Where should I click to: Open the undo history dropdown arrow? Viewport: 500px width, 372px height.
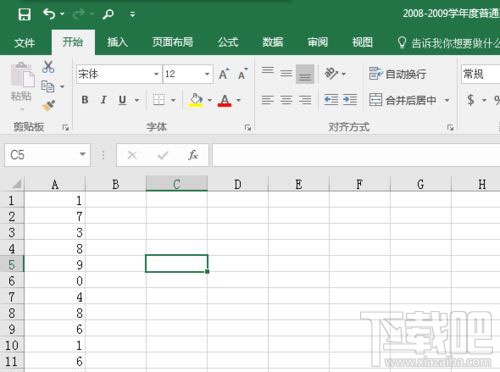point(62,14)
